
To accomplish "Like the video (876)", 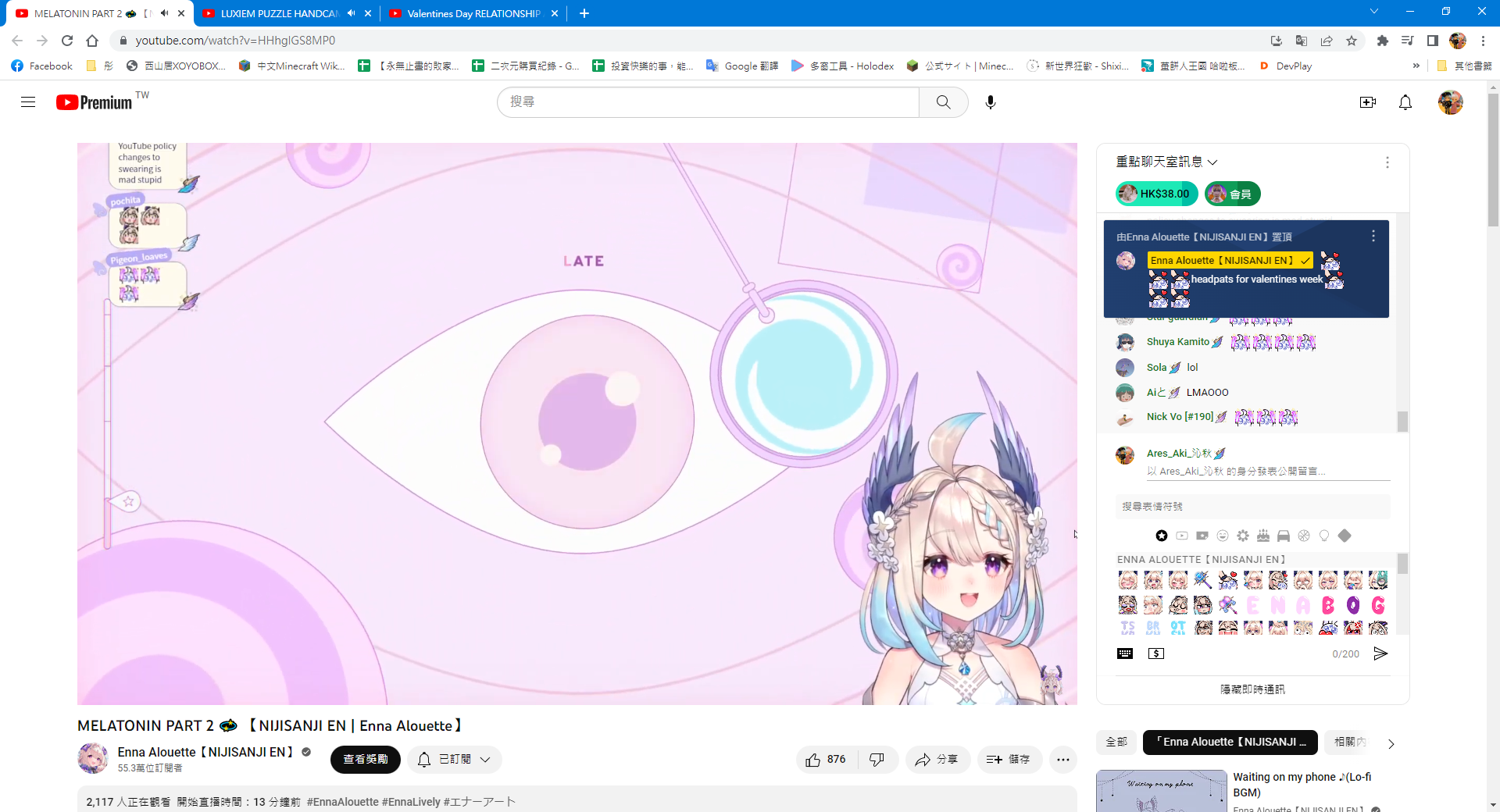I will (x=827, y=760).
